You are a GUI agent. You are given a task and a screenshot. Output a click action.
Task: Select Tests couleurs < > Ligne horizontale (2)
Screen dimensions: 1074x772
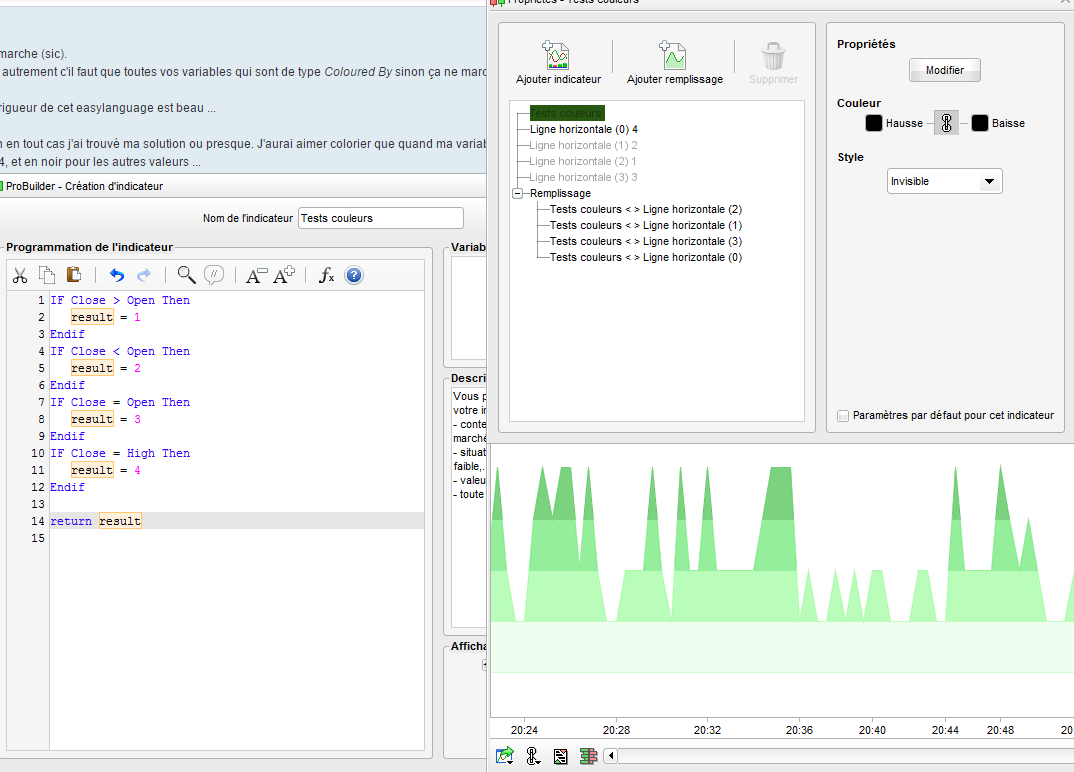[645, 210]
